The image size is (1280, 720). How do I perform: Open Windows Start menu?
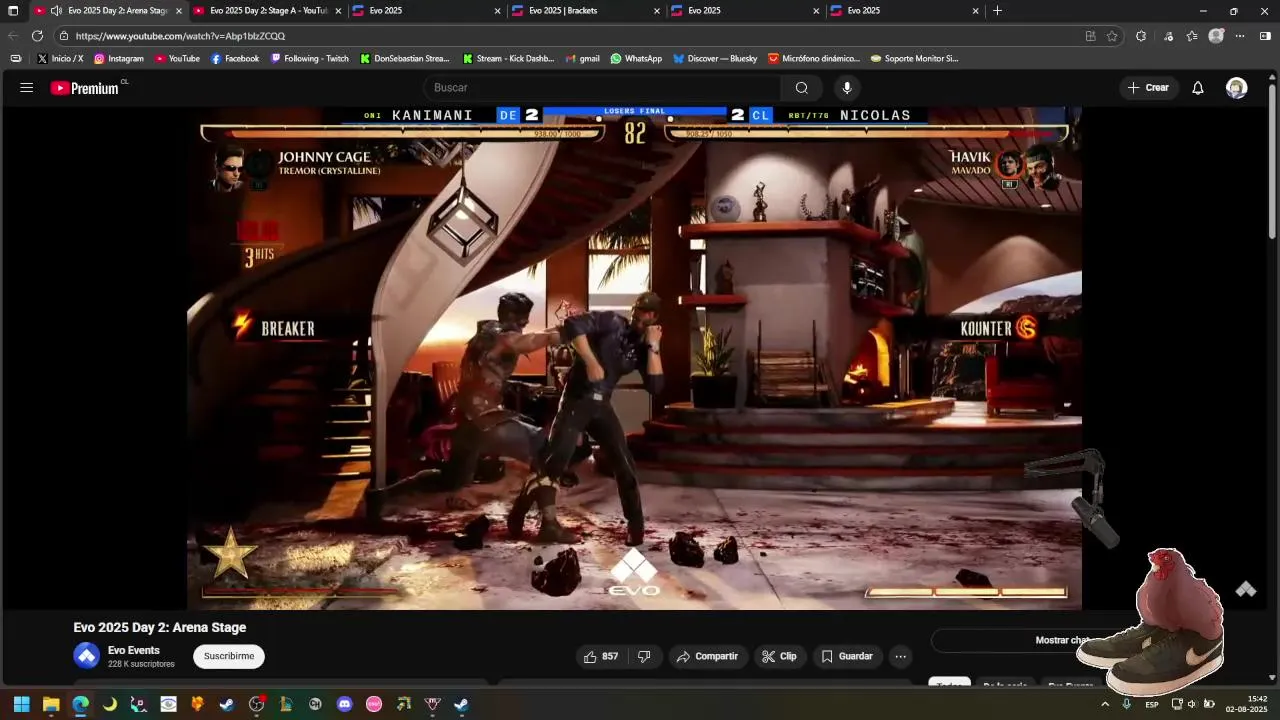(21, 704)
